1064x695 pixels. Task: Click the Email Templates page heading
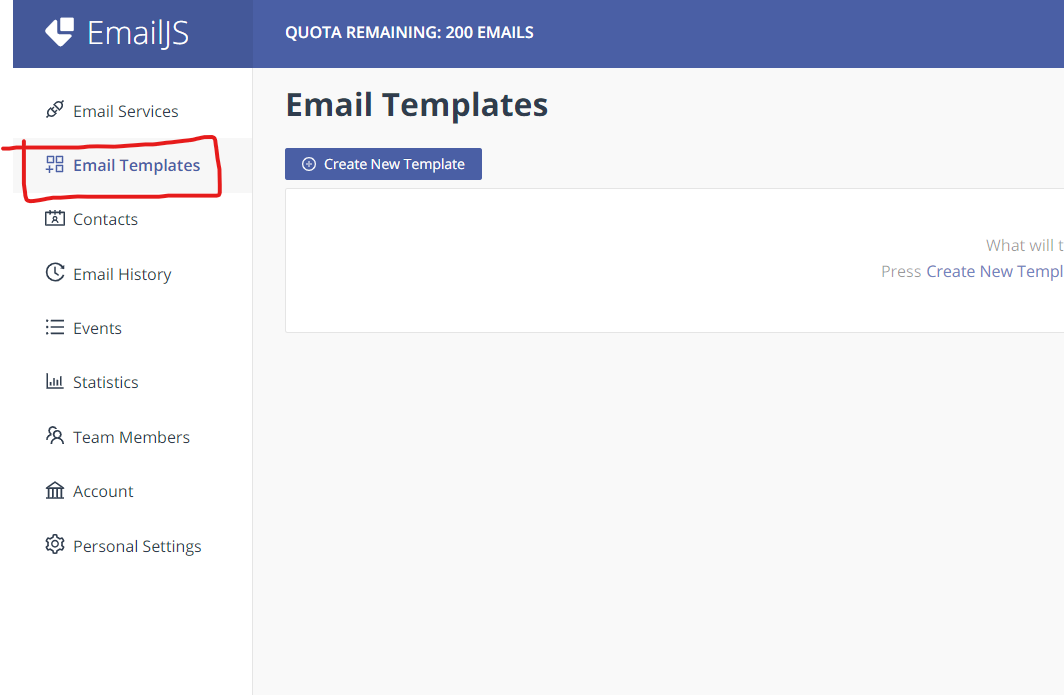coord(417,105)
